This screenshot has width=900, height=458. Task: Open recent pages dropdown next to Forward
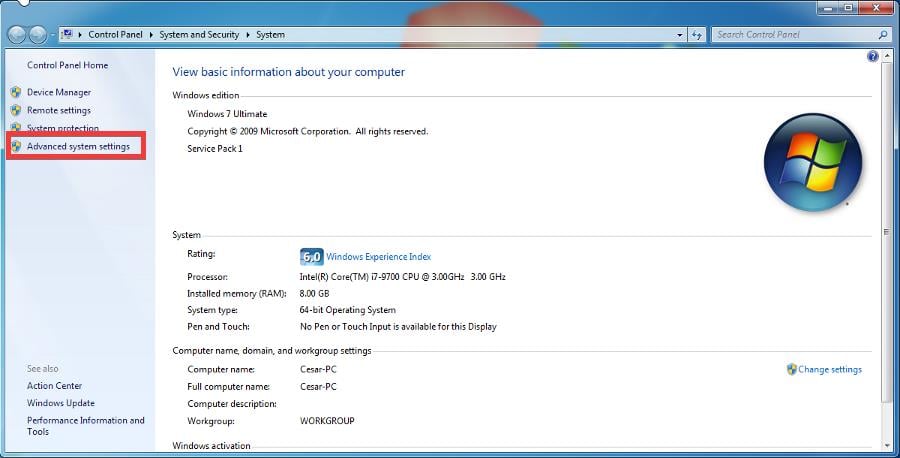52,35
